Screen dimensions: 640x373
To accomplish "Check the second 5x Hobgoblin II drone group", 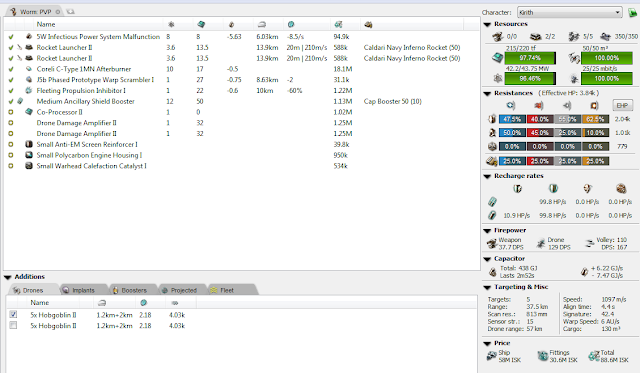I will click(13, 325).
